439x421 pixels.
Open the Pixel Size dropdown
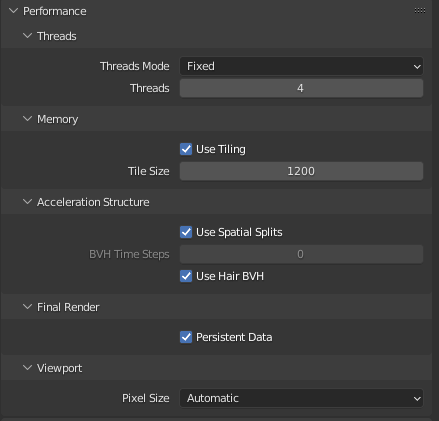301,398
